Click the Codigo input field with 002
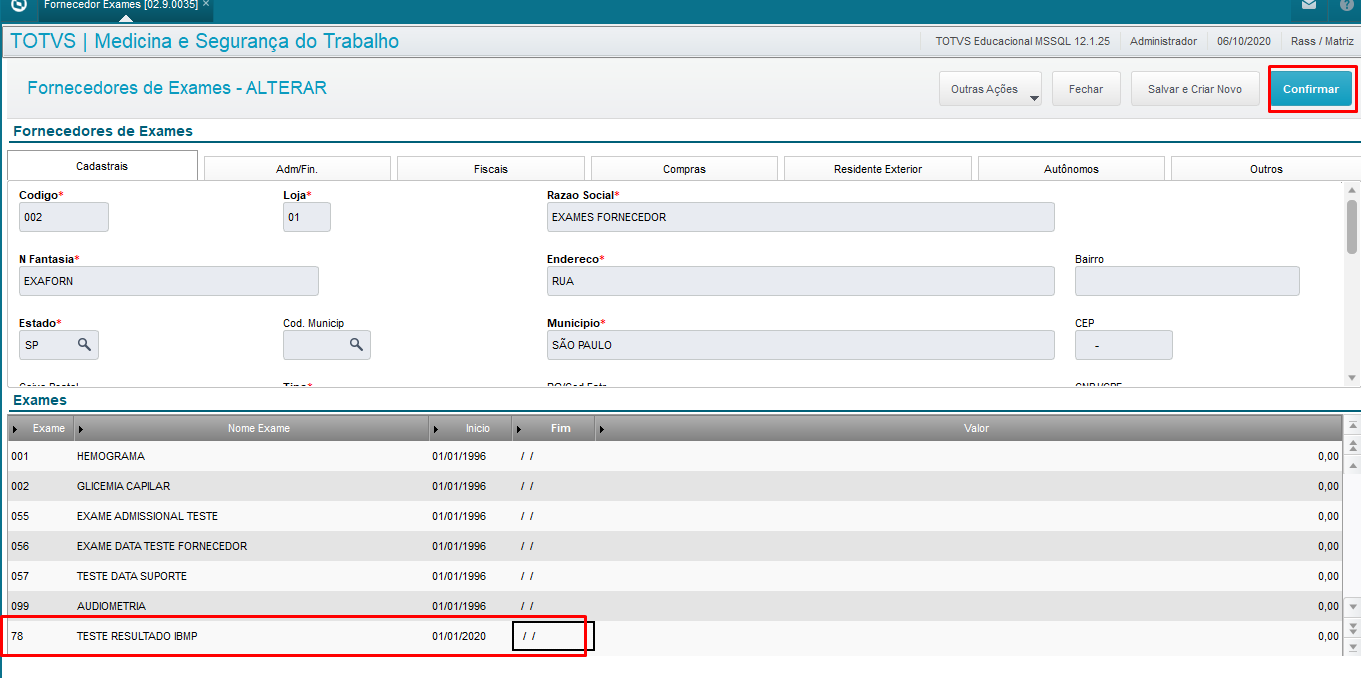1361x678 pixels. click(x=64, y=217)
